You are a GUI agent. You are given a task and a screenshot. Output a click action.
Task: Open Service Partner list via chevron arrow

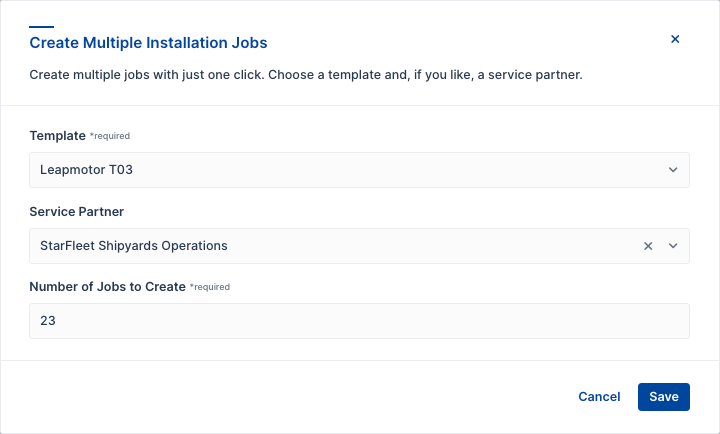673,246
